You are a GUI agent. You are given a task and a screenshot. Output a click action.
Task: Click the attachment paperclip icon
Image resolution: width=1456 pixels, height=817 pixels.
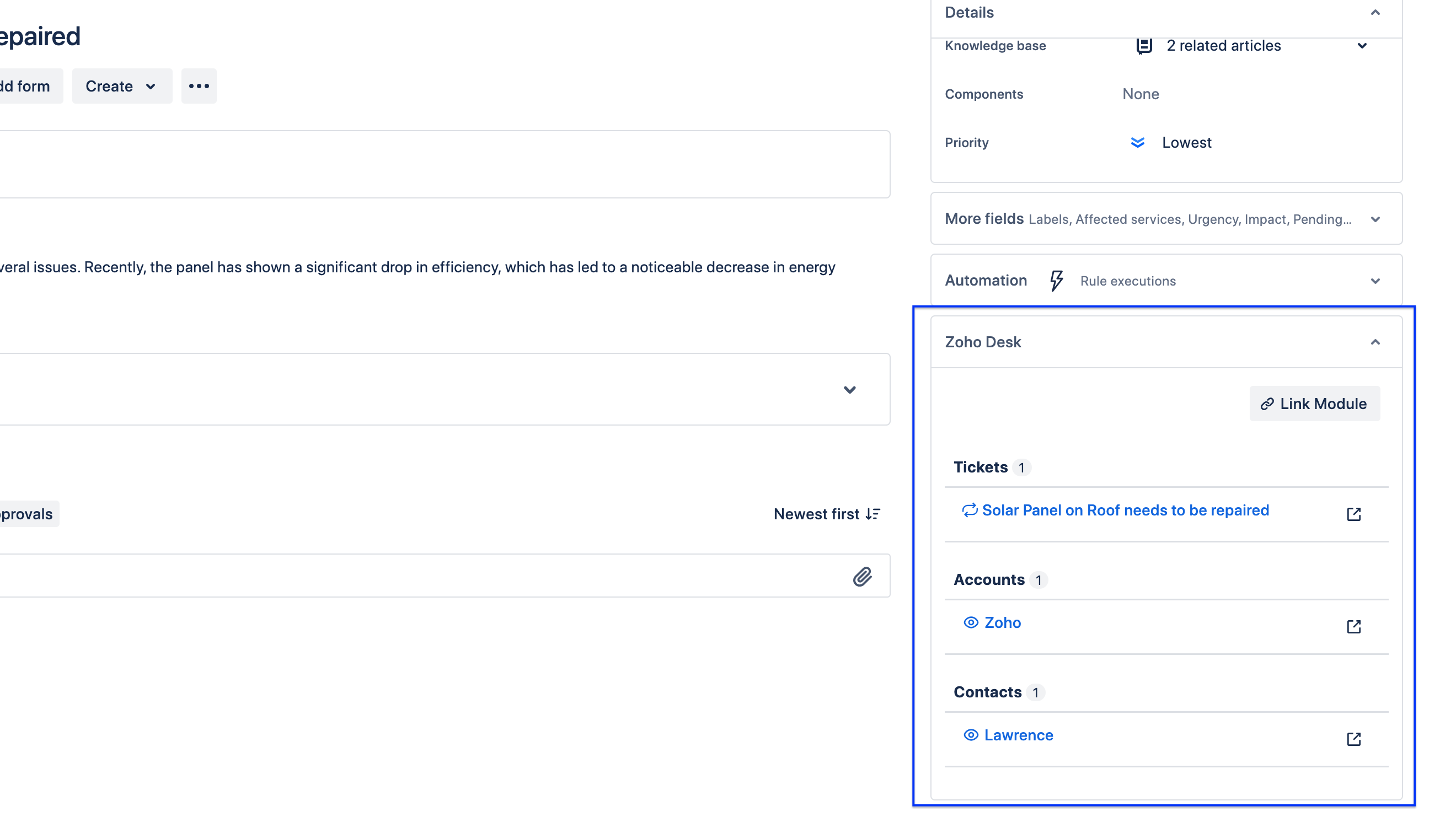pos(862,576)
